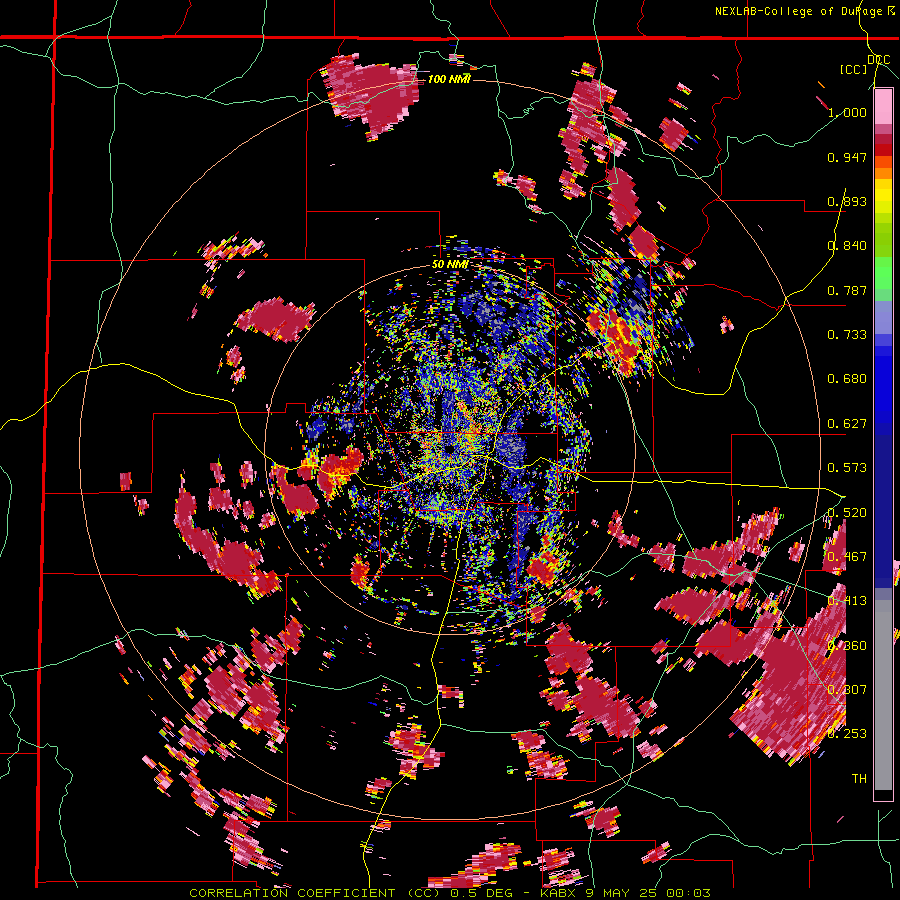900x900 pixels.
Task: Click the TH legend label
Action: 859,779
